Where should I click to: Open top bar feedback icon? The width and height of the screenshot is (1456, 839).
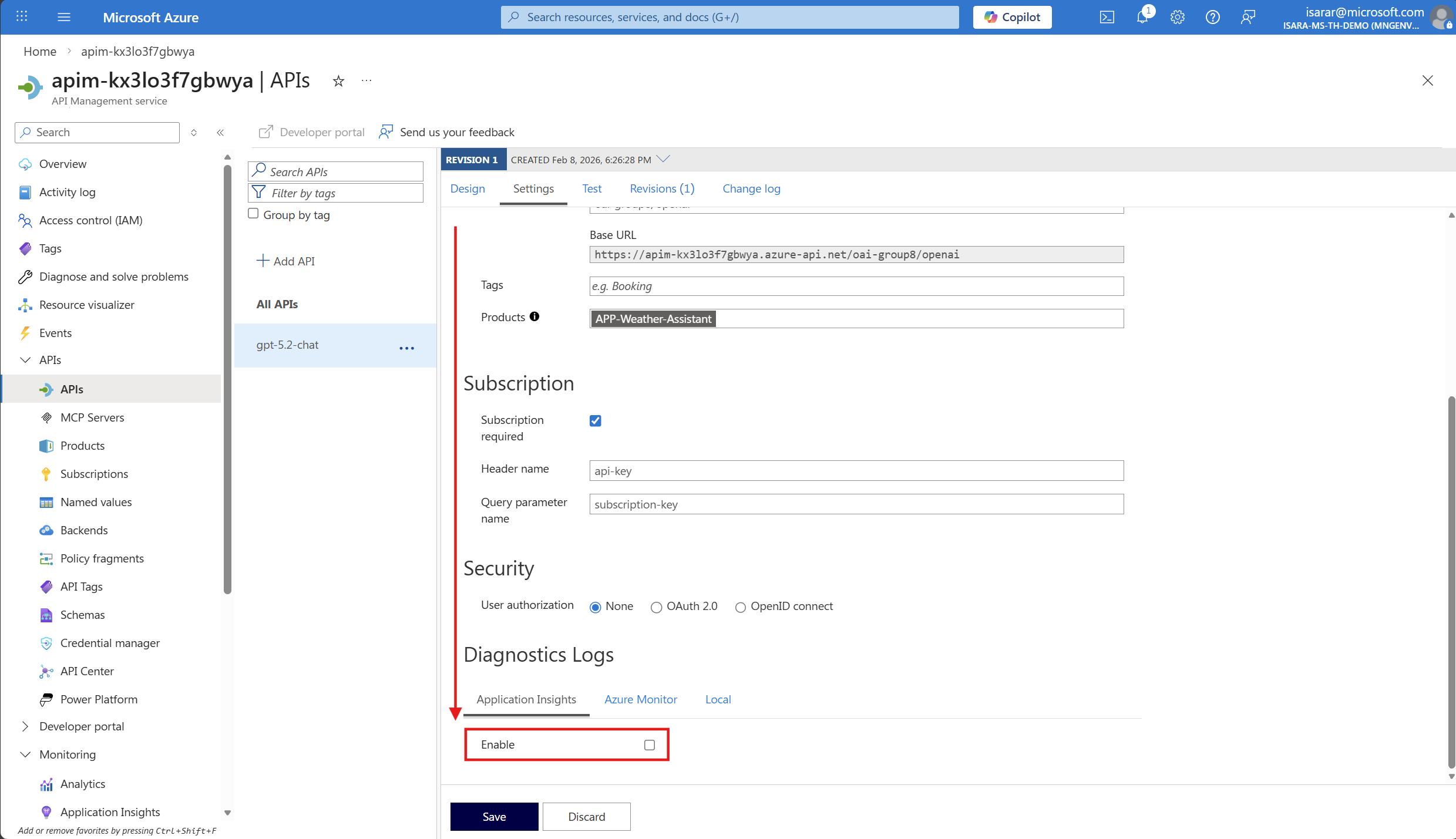(x=1247, y=17)
